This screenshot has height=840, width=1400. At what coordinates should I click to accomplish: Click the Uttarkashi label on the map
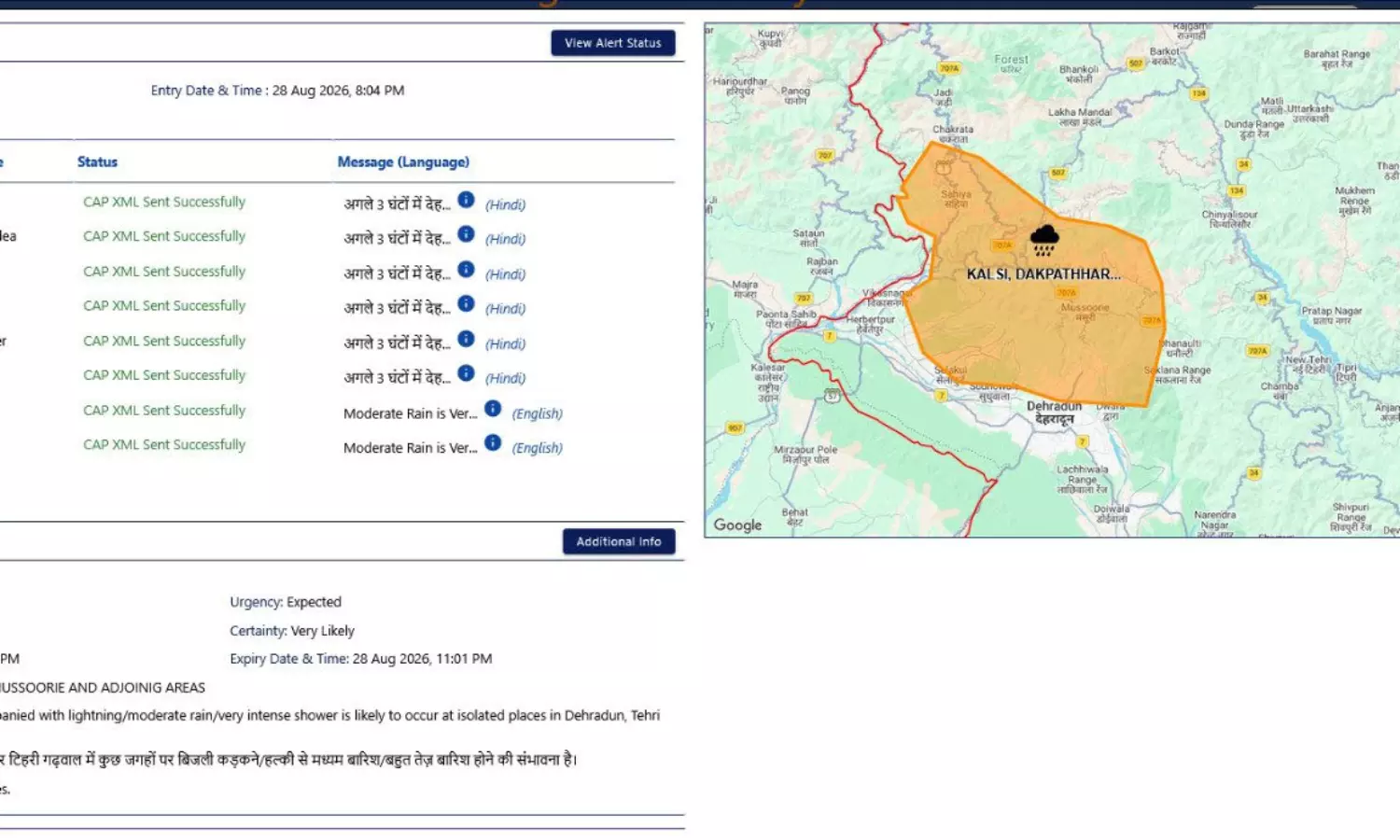[1310, 113]
